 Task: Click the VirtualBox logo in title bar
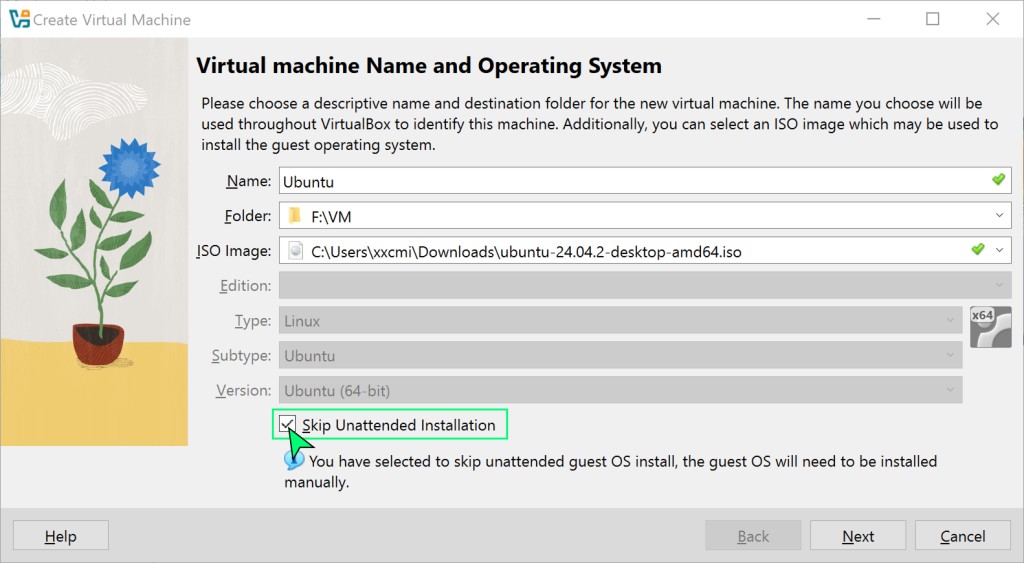coord(20,19)
